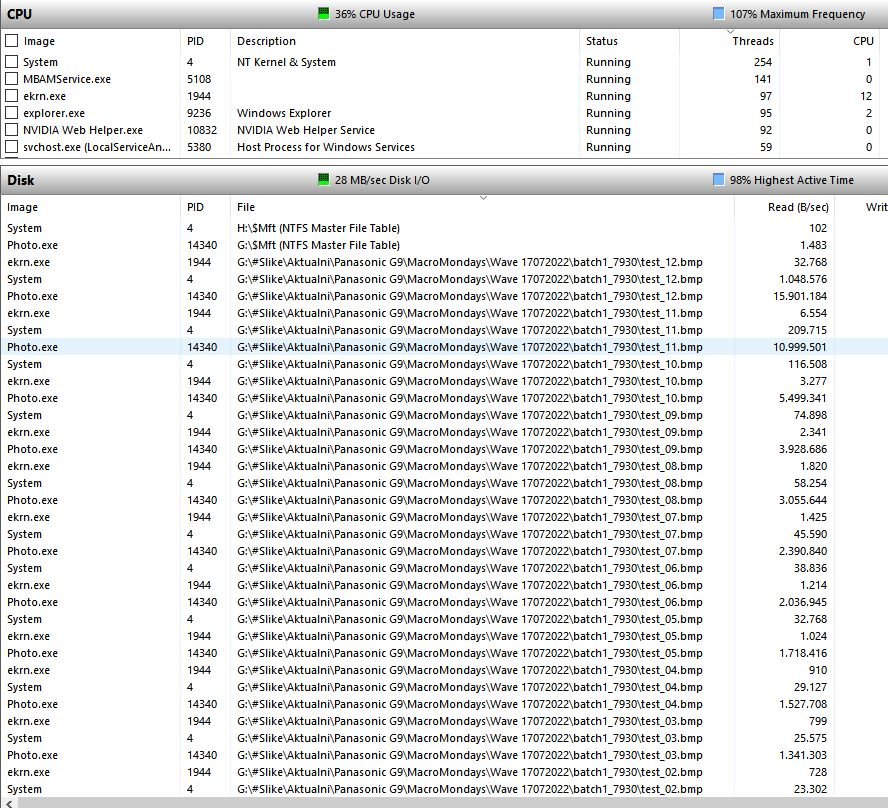Select the ekrn.exe process checkbox

coord(12,96)
